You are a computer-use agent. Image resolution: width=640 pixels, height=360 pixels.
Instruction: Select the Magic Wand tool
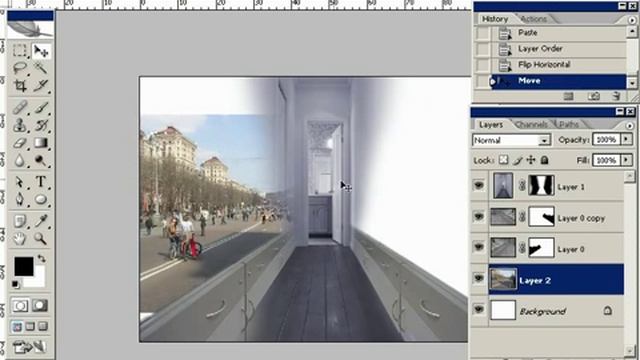point(41,68)
